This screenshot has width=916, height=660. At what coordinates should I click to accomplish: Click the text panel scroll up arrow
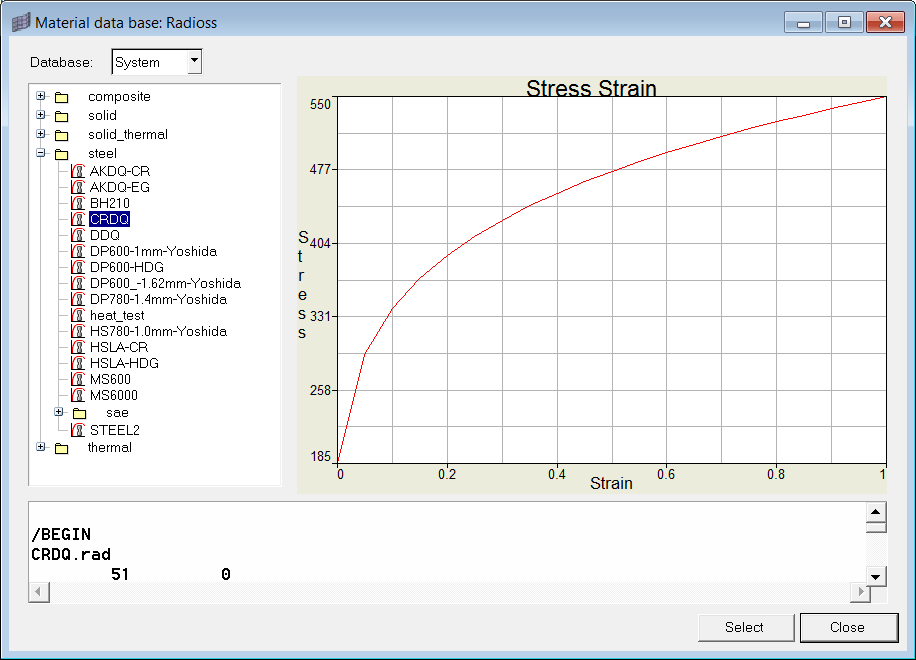tap(876, 512)
